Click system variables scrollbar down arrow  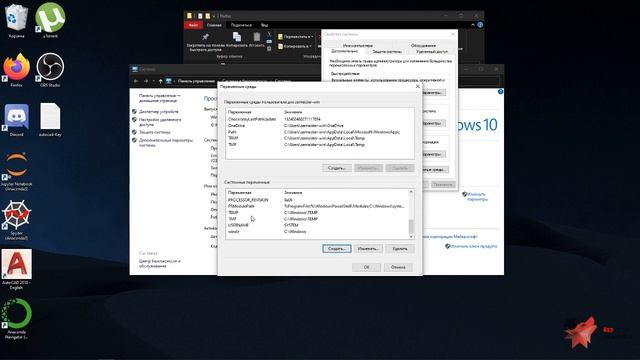[x=411, y=237]
